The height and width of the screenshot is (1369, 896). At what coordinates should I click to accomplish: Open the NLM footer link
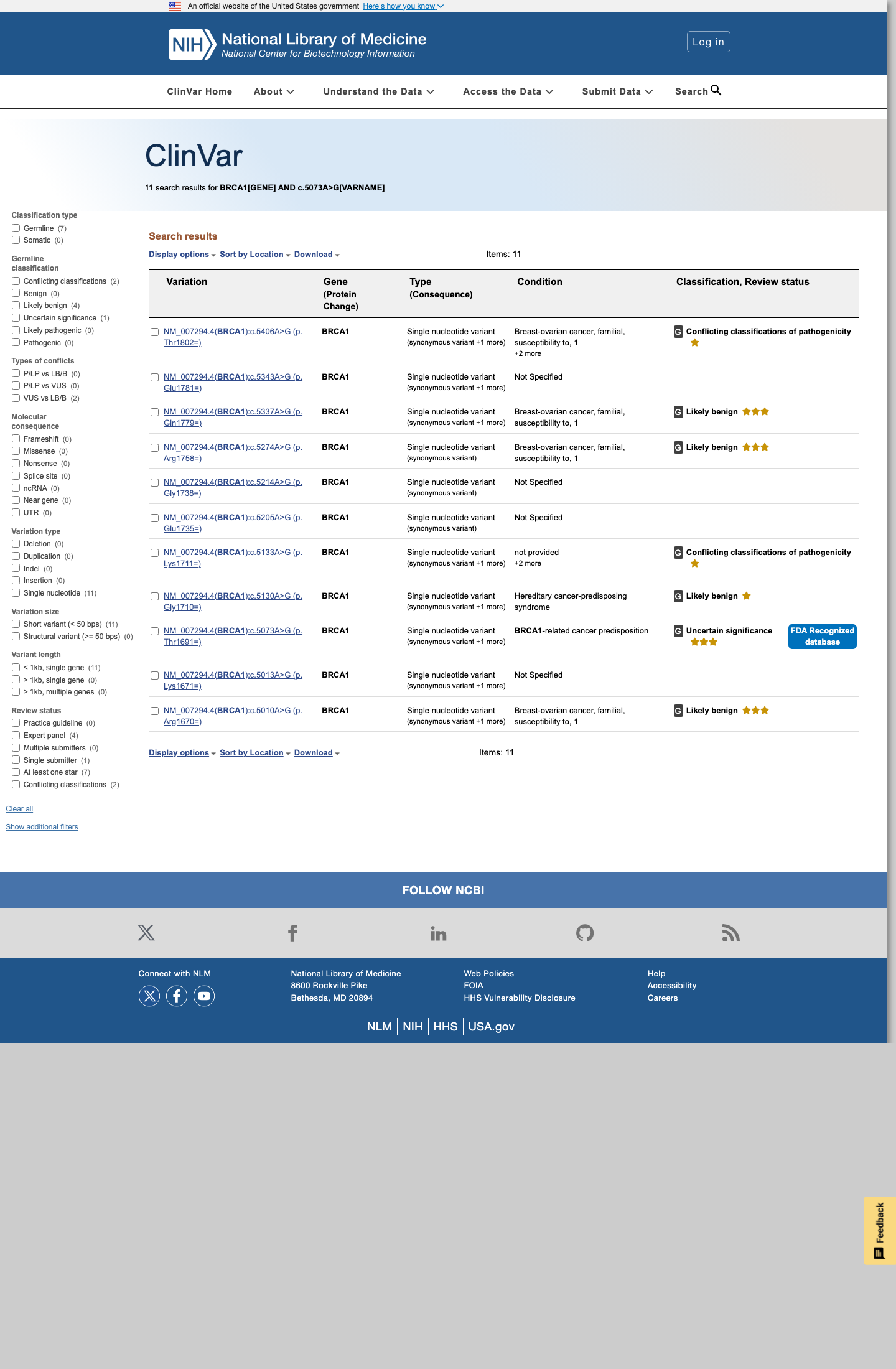tap(380, 1027)
